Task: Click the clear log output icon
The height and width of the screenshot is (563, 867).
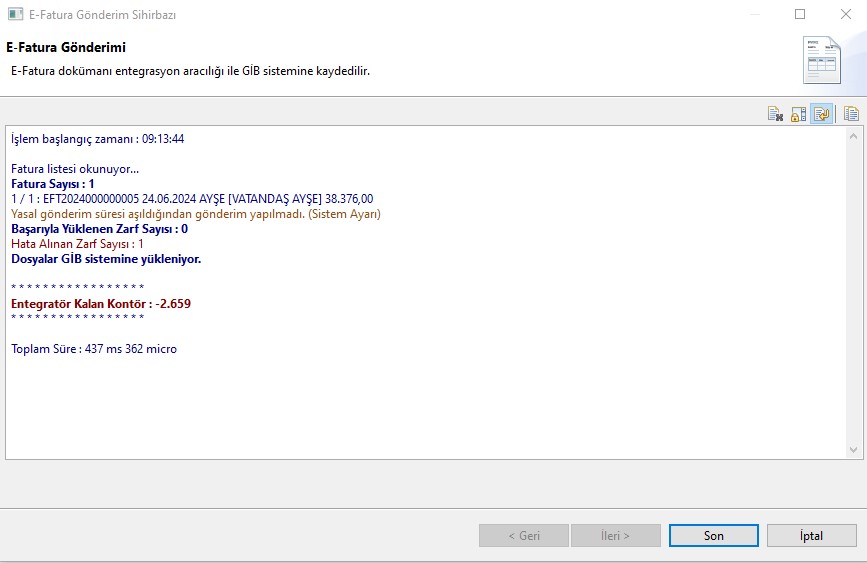Action: click(x=775, y=114)
